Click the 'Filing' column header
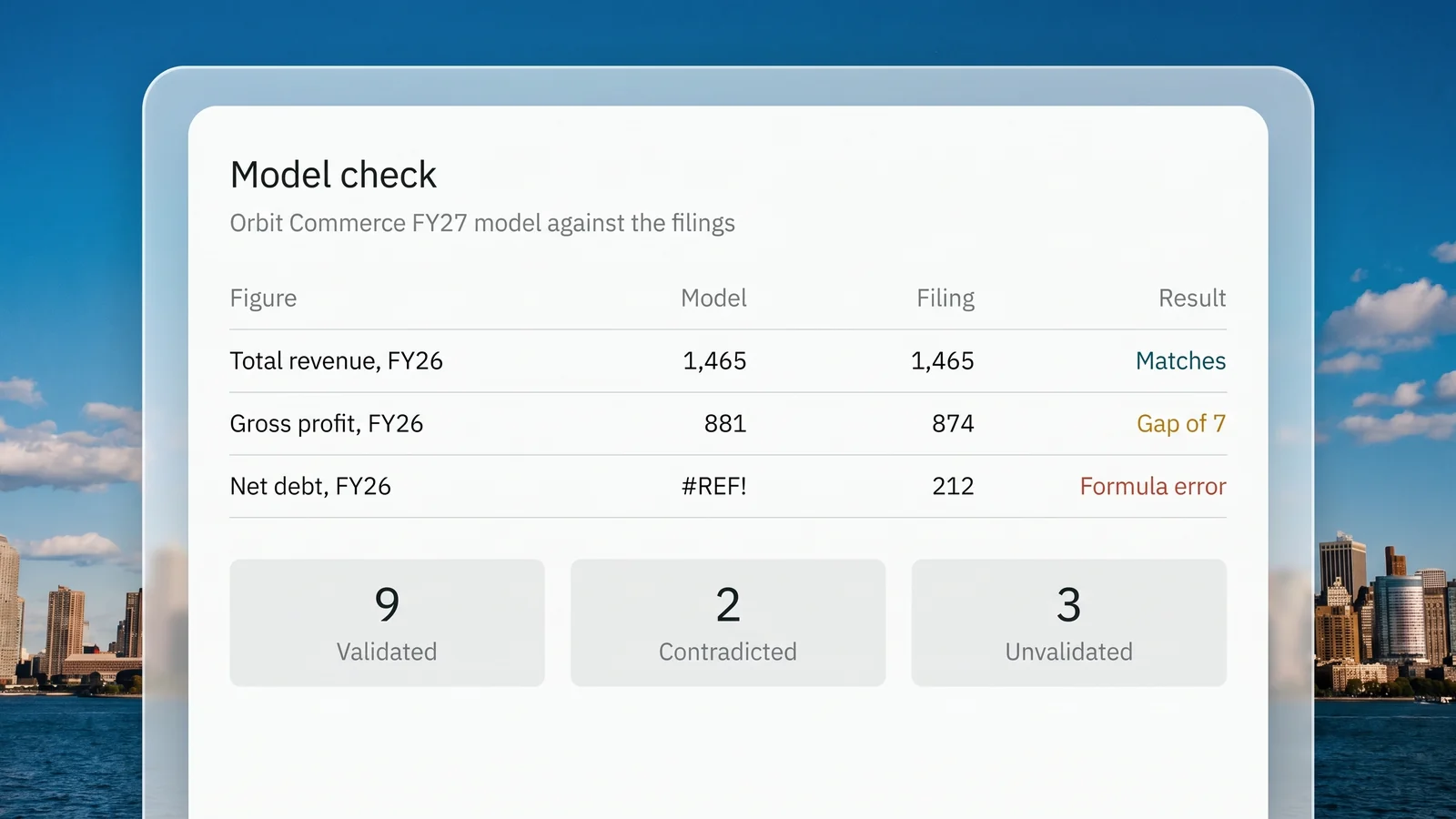The height and width of the screenshot is (819, 1456). coord(945,298)
